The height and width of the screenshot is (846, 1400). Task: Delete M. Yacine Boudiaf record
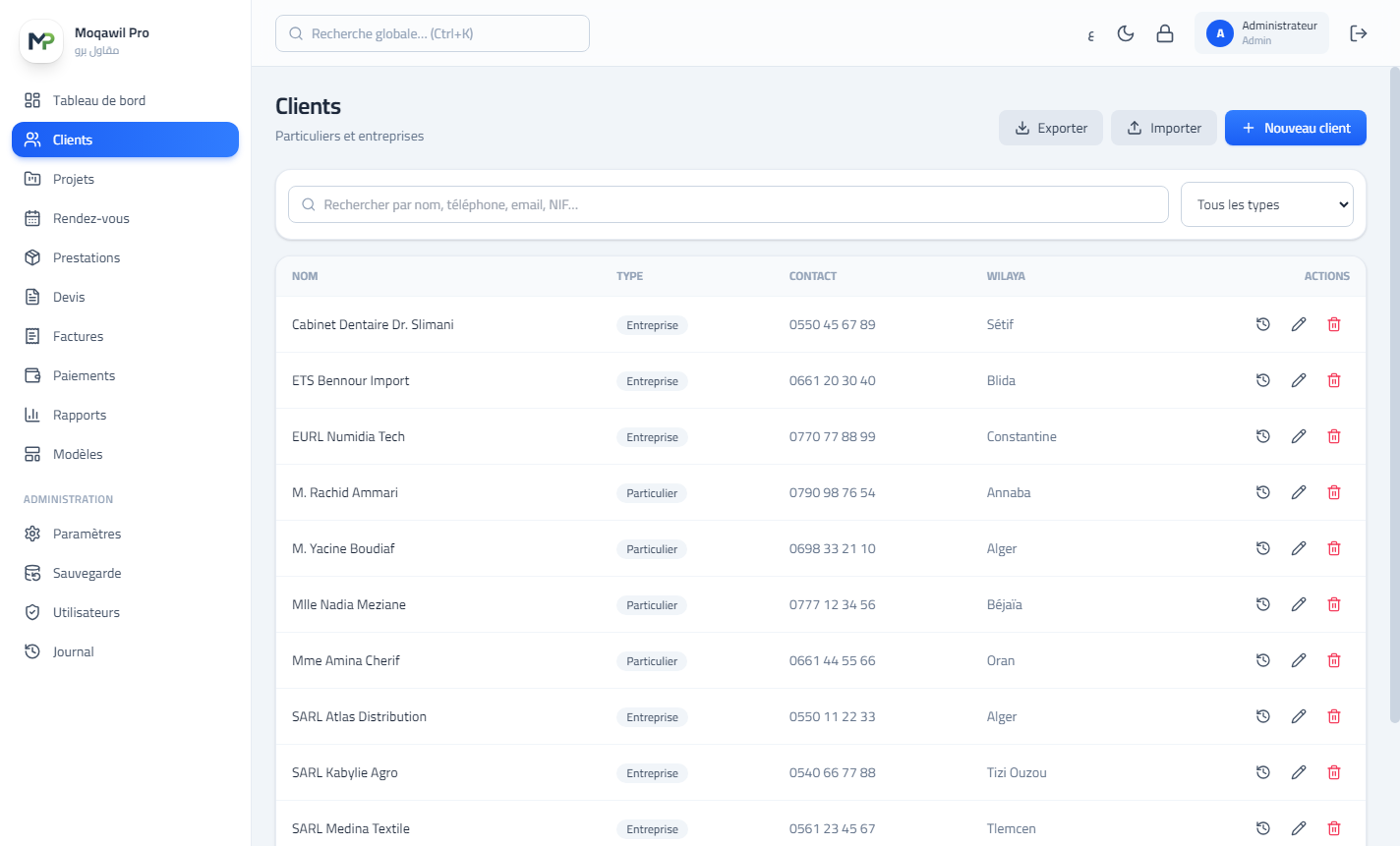tap(1334, 548)
